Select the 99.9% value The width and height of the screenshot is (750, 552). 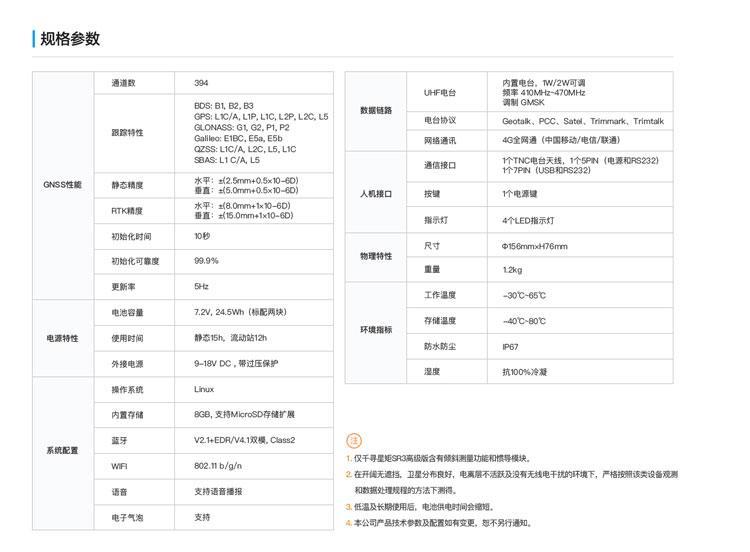[206, 261]
